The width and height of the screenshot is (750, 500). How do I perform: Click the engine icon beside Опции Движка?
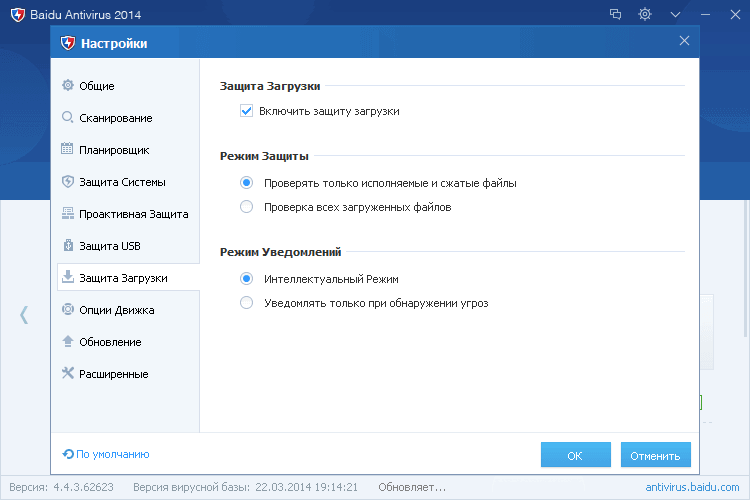68,309
